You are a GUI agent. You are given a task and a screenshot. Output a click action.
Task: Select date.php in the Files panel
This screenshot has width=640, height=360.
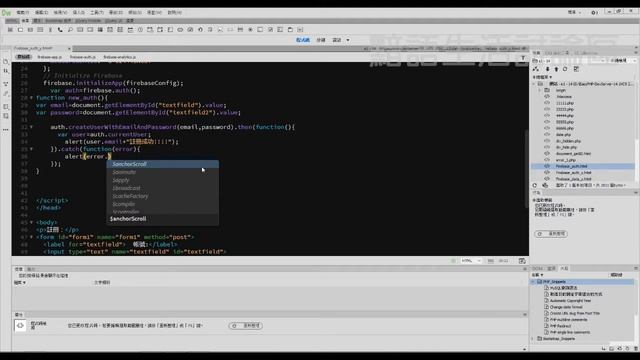pos(563,135)
